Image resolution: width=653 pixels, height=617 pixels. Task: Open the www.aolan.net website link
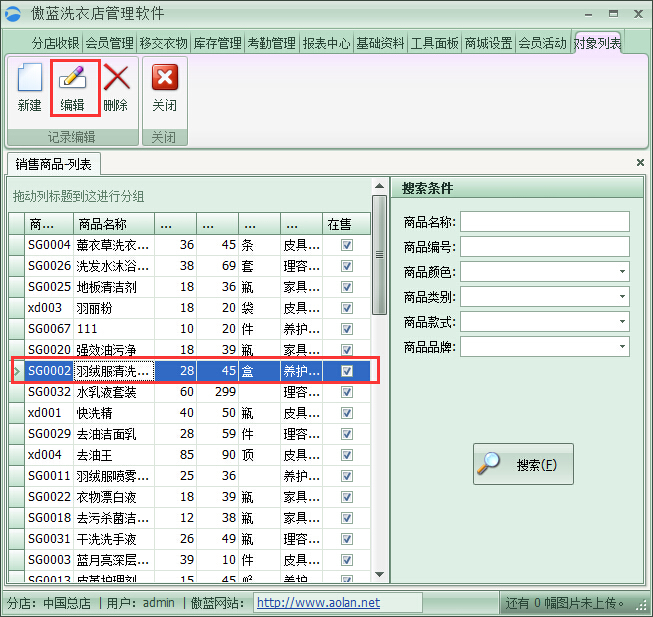(318, 603)
